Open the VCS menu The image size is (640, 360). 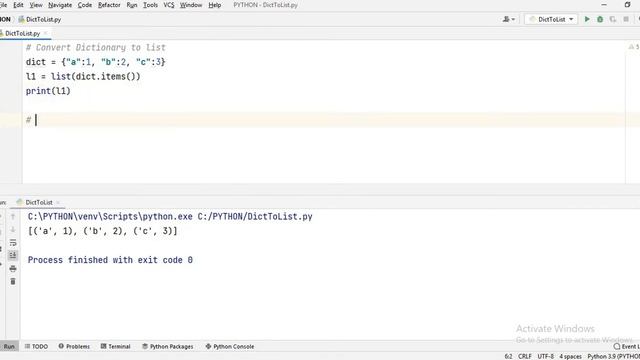169,5
